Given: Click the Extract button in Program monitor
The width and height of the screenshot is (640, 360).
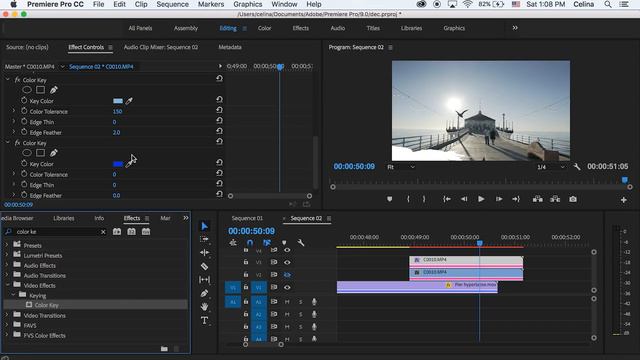Looking at the screenshot, I should click(555, 199).
